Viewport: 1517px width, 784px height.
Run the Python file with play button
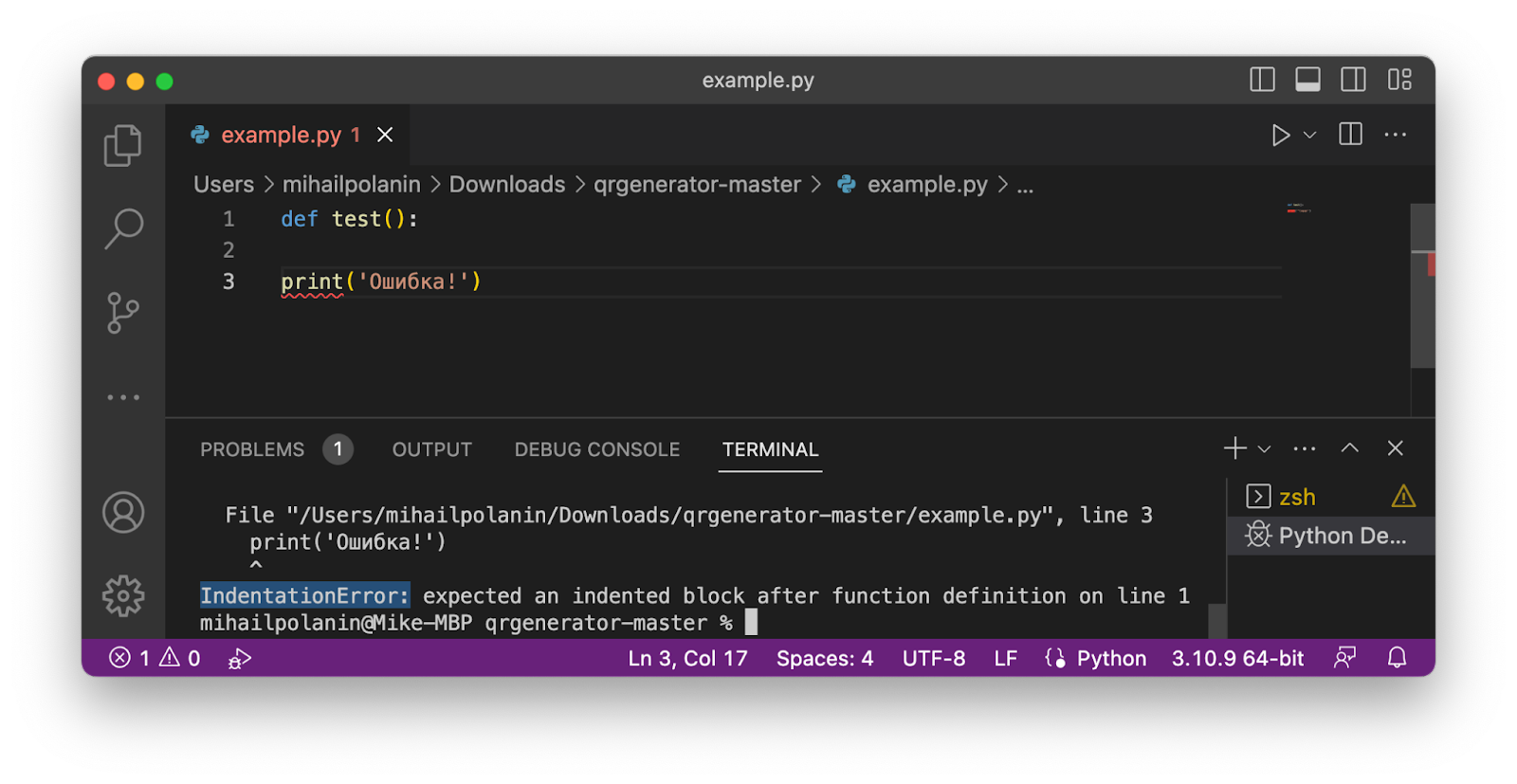coord(1280,136)
